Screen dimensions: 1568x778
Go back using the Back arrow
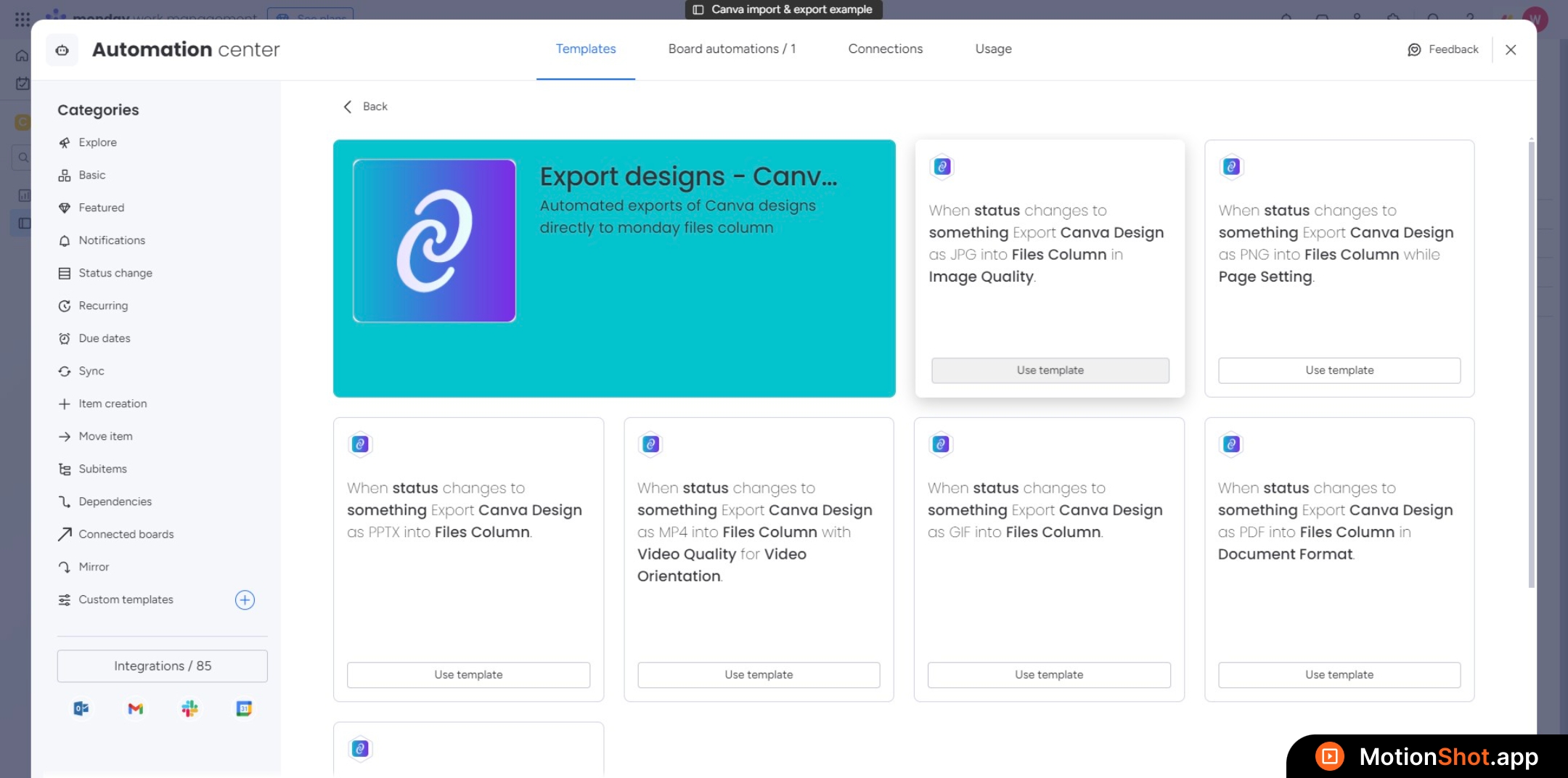tap(348, 107)
